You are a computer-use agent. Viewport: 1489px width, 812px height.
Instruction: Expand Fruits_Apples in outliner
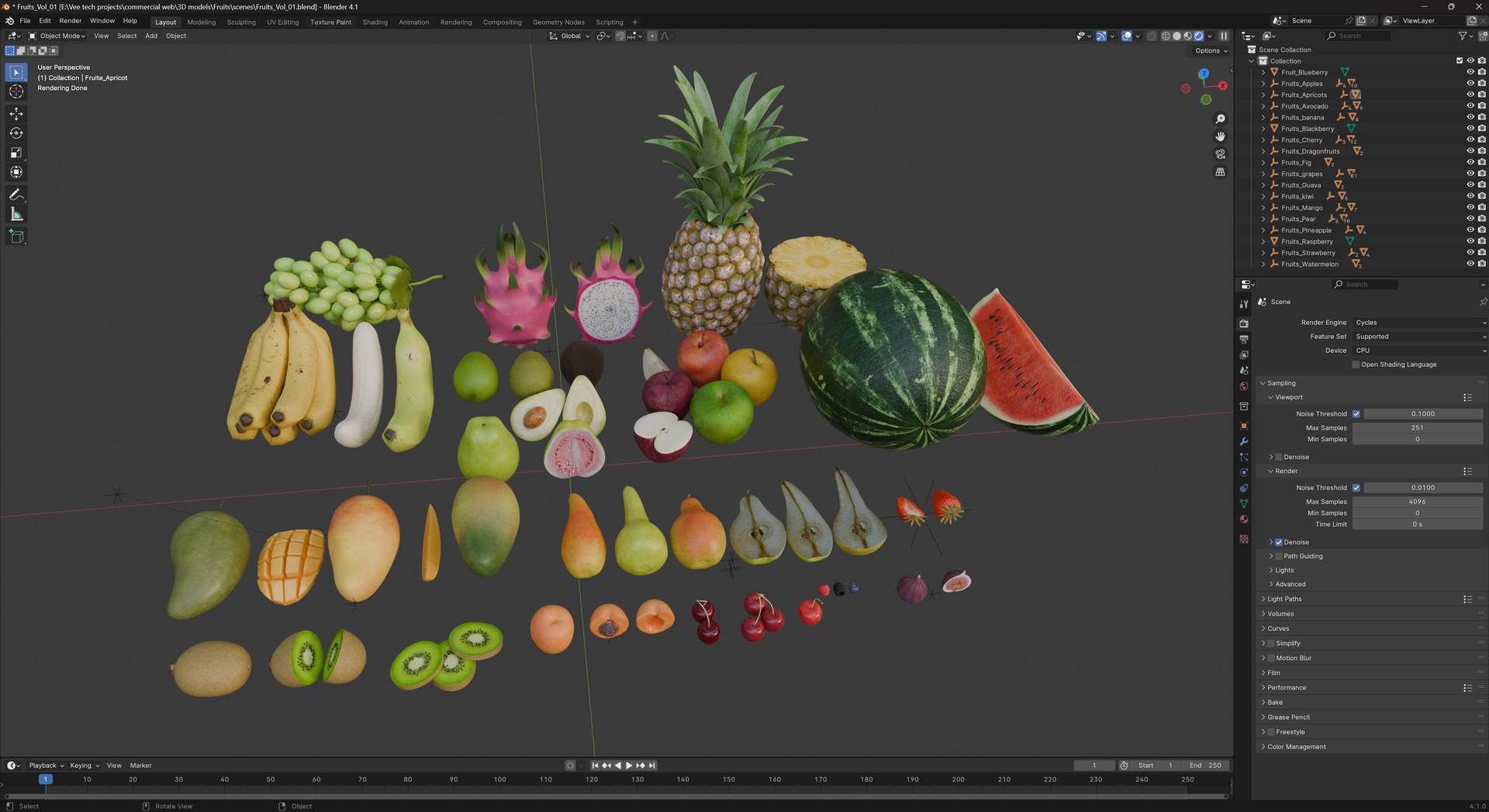tap(1263, 84)
